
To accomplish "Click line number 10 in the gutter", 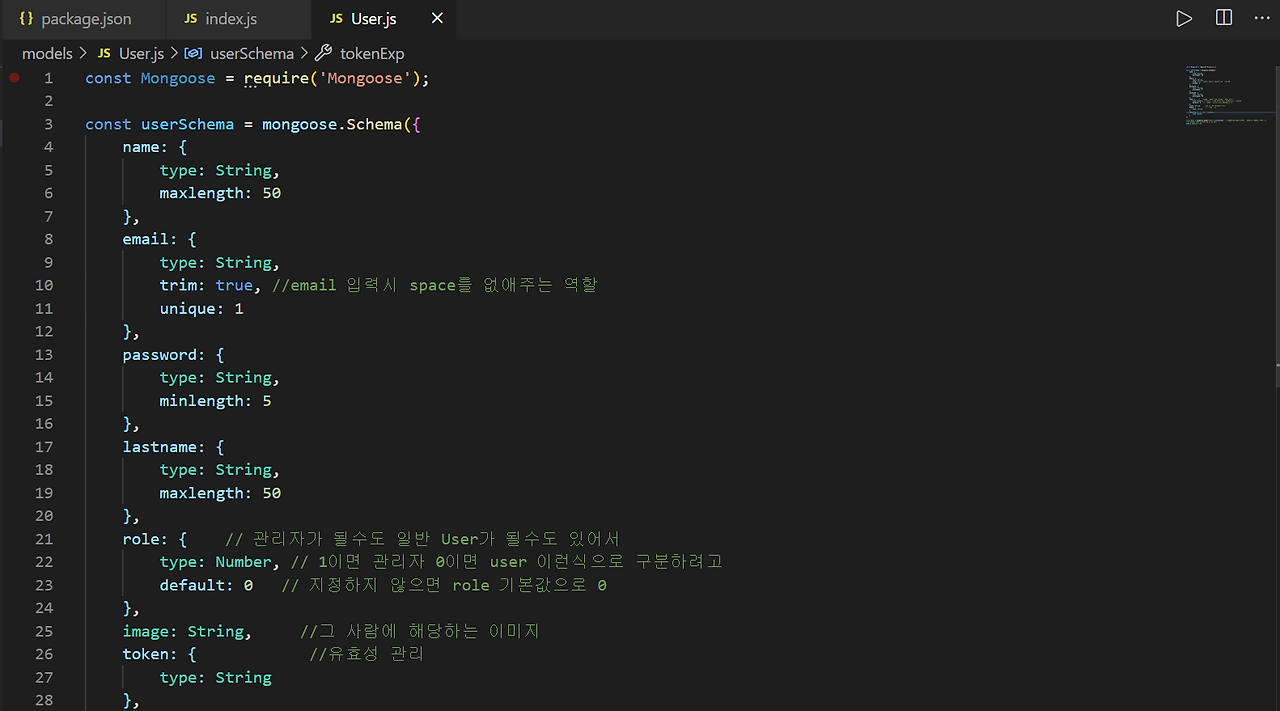I will point(44,285).
